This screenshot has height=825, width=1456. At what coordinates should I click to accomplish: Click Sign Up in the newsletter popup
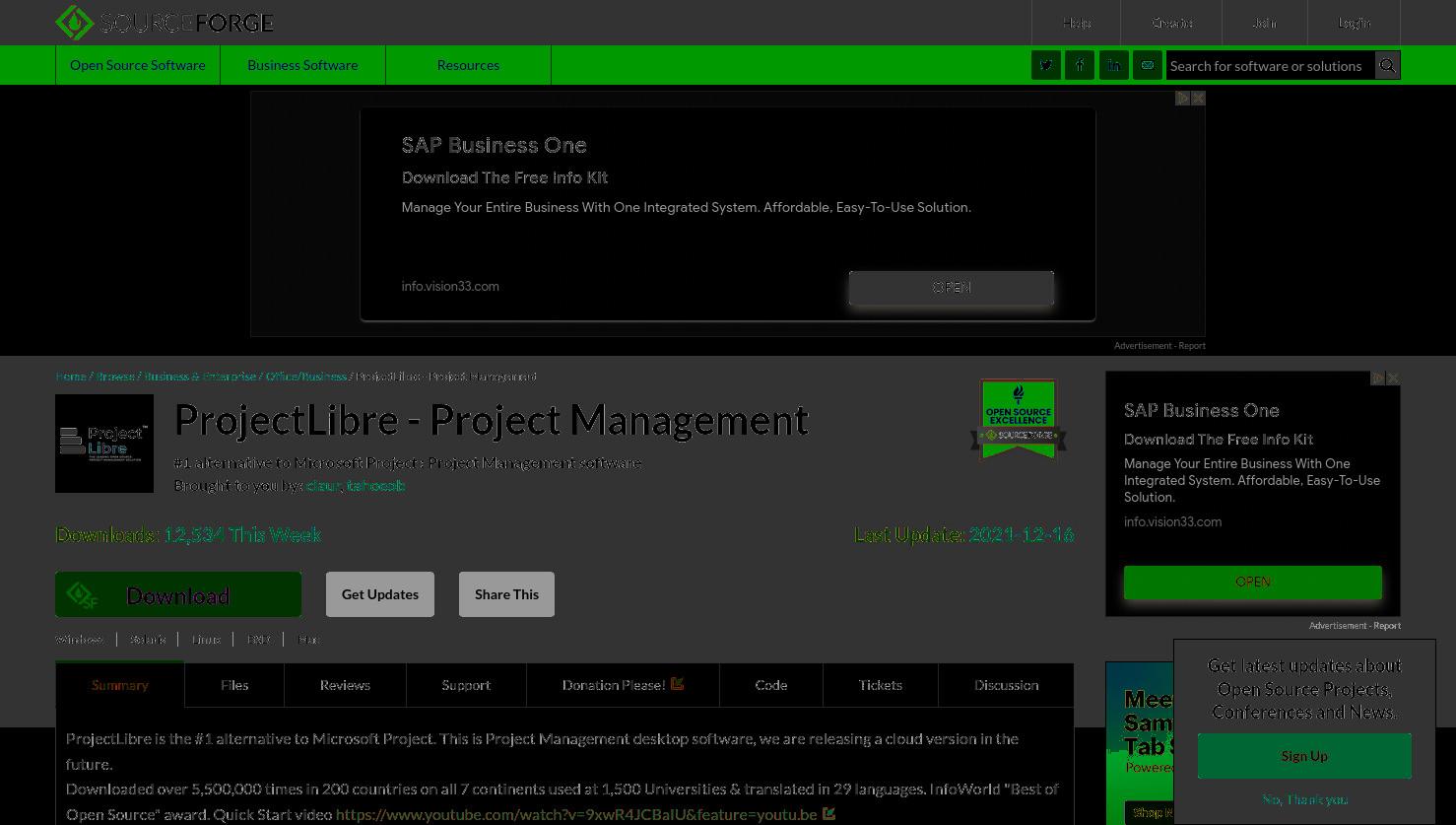click(1304, 756)
